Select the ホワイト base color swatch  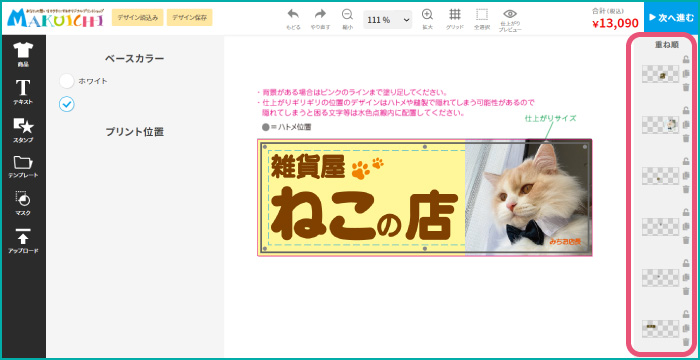67,81
